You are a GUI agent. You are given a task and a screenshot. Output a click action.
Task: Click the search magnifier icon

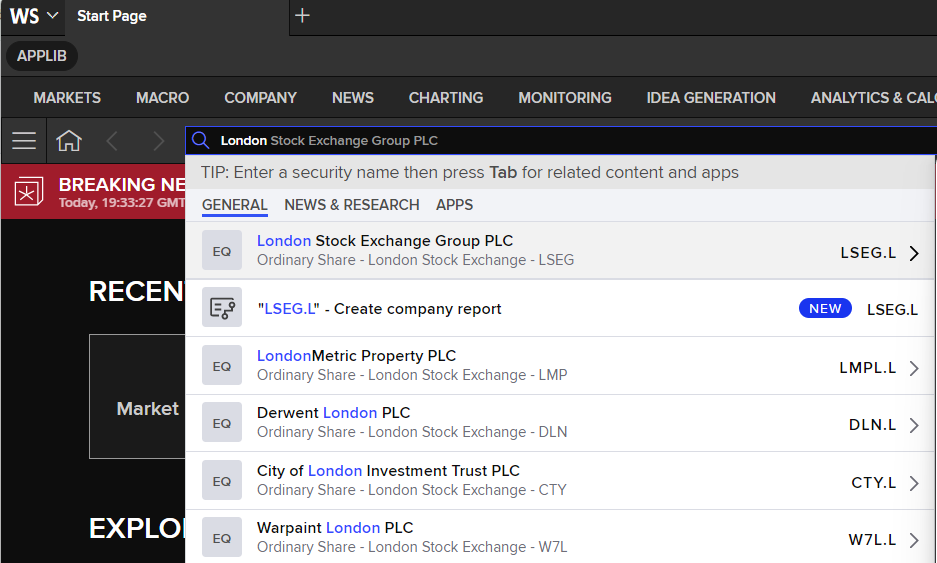[x=201, y=140]
